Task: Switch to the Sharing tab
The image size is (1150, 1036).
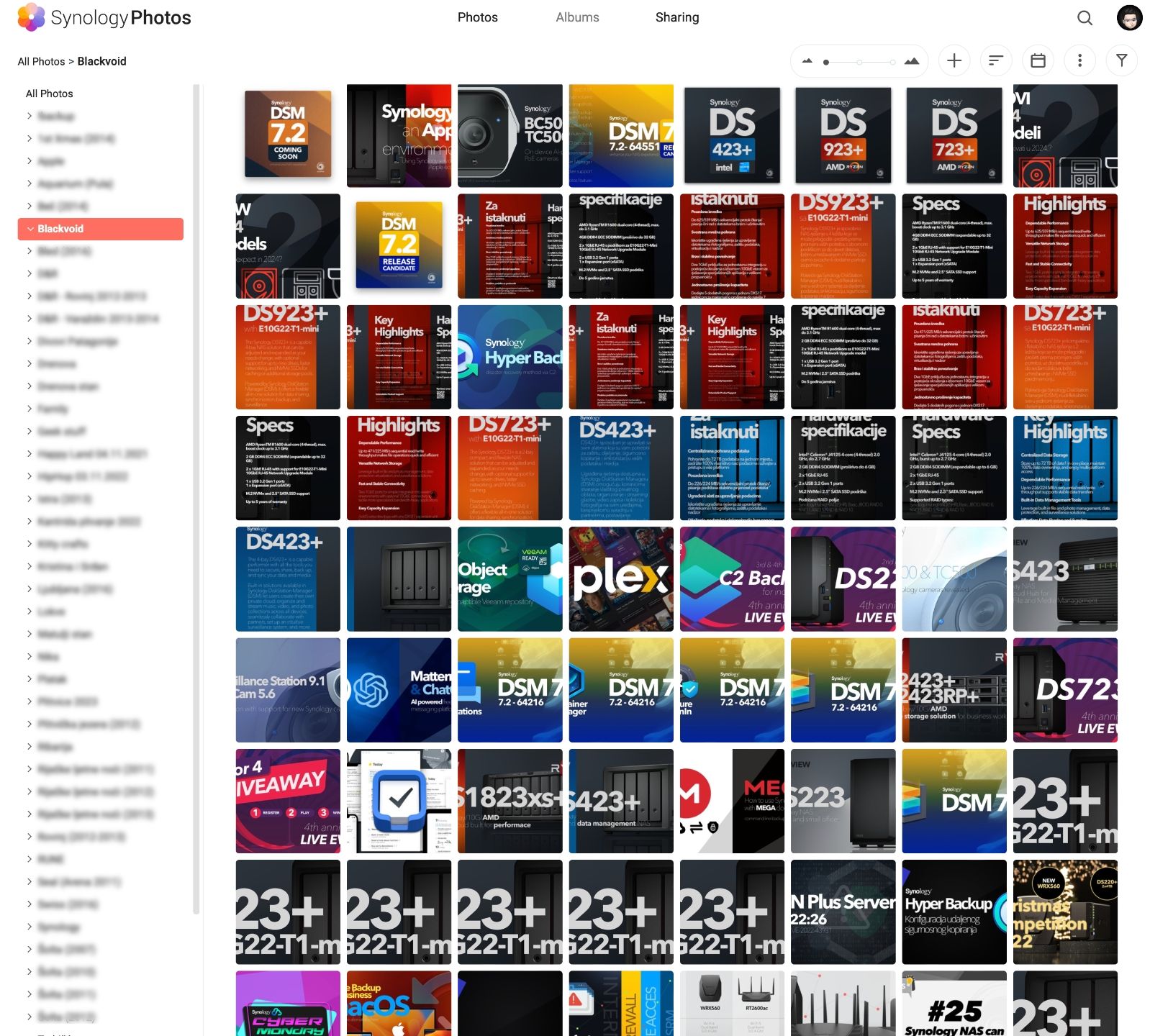Action: [677, 17]
